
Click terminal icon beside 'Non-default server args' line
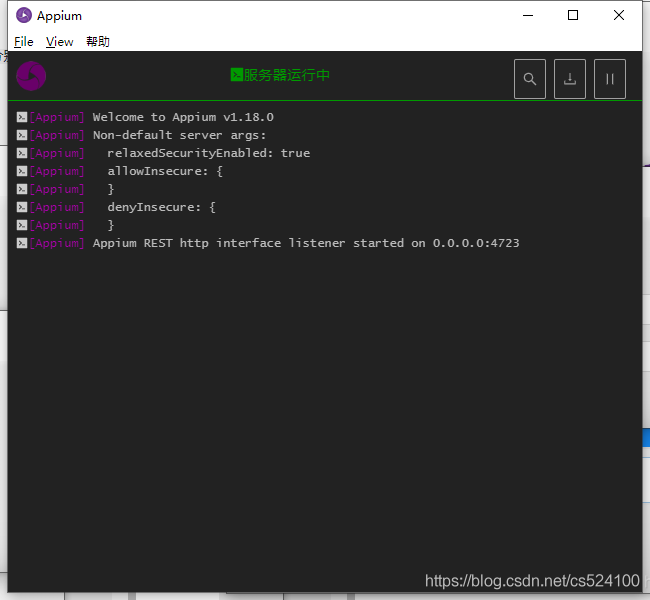(x=22, y=135)
